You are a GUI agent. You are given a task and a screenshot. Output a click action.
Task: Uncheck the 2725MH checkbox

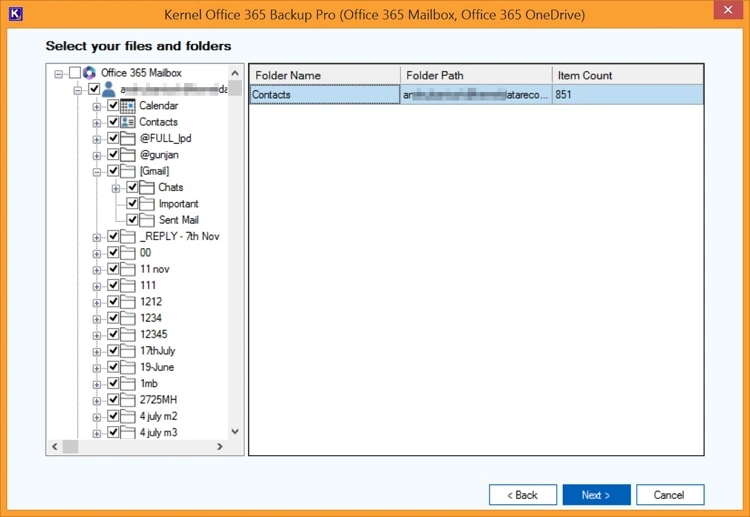(113, 399)
